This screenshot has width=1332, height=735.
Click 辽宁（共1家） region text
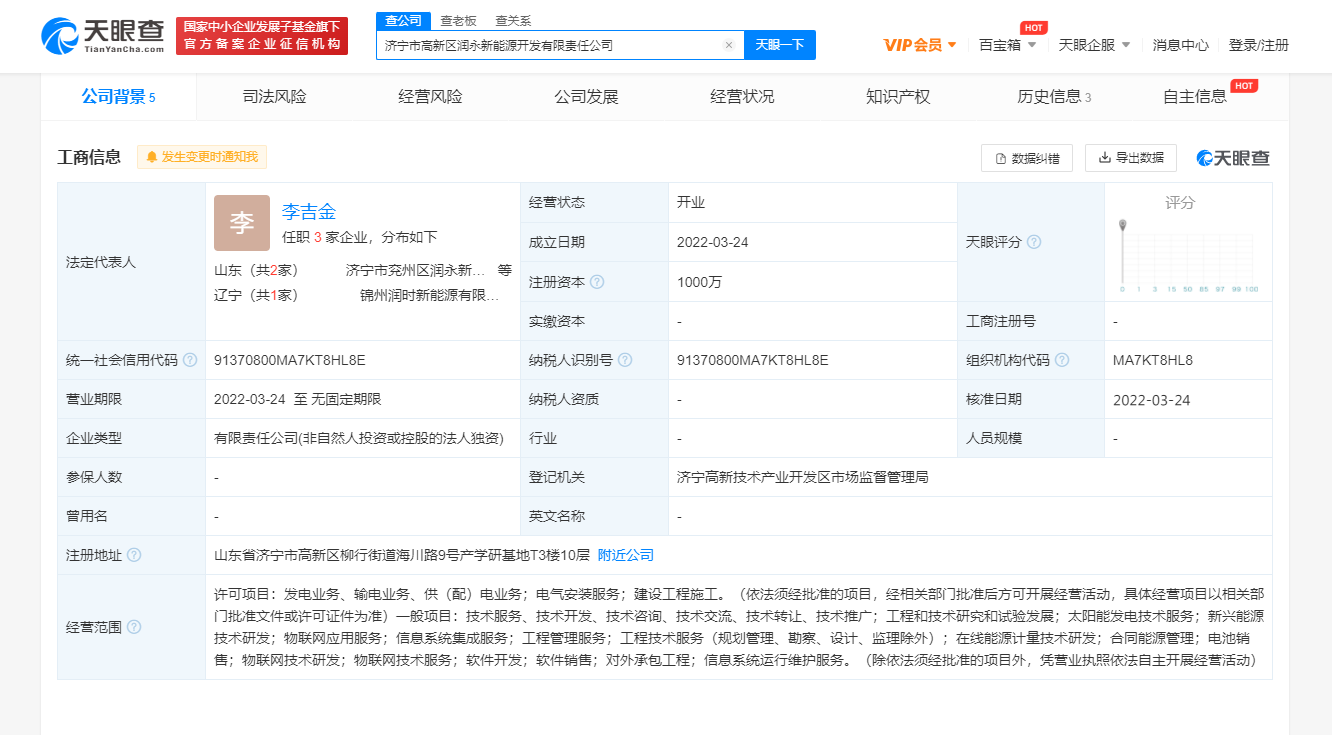[256, 296]
